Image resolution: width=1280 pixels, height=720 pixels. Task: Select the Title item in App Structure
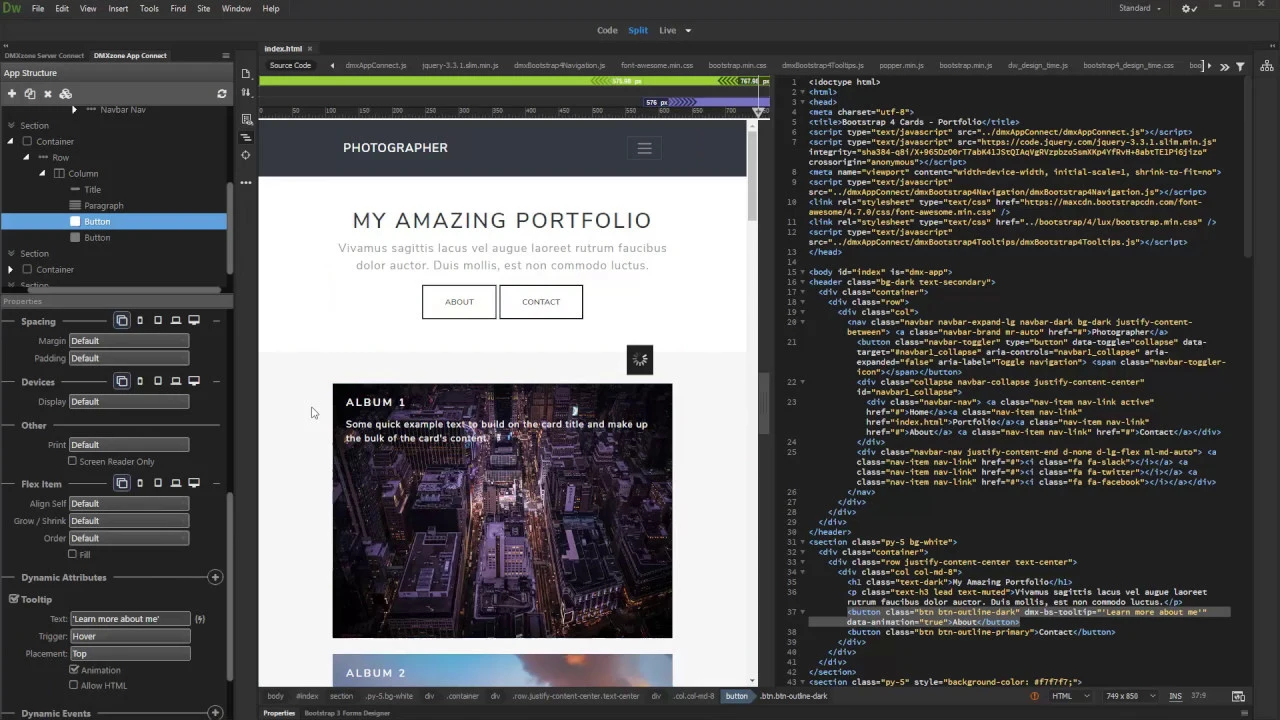pyautogui.click(x=92, y=189)
